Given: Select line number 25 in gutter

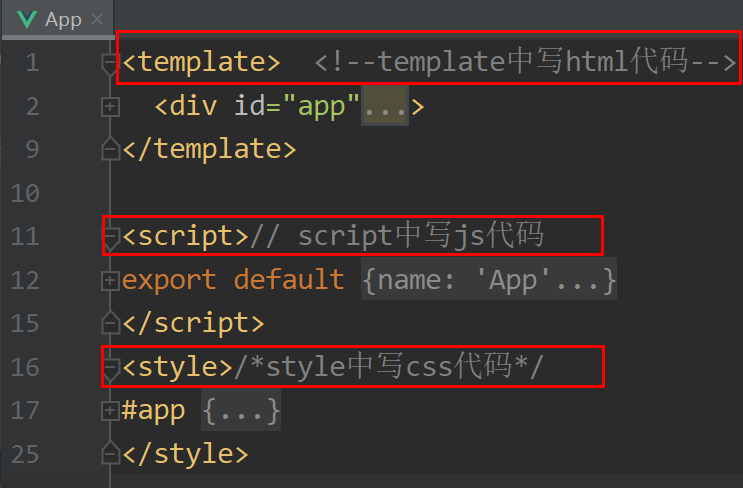Looking at the screenshot, I should (x=25, y=454).
